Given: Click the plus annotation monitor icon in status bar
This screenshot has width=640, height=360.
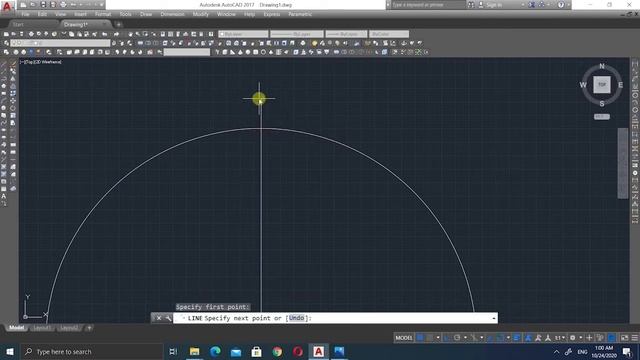Looking at the screenshot, I should [589, 338].
